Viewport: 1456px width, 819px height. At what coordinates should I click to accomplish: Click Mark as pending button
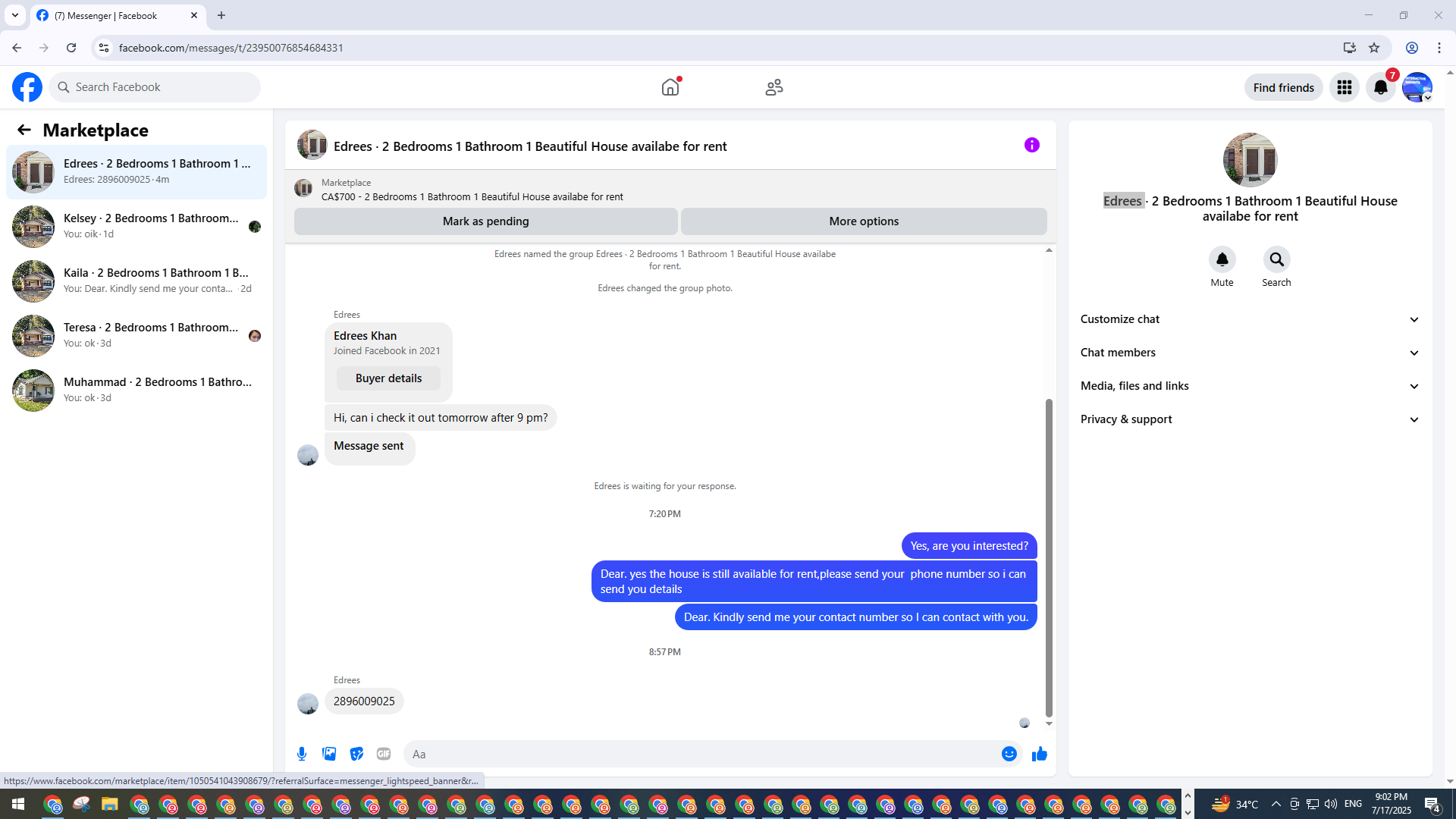coord(486,221)
